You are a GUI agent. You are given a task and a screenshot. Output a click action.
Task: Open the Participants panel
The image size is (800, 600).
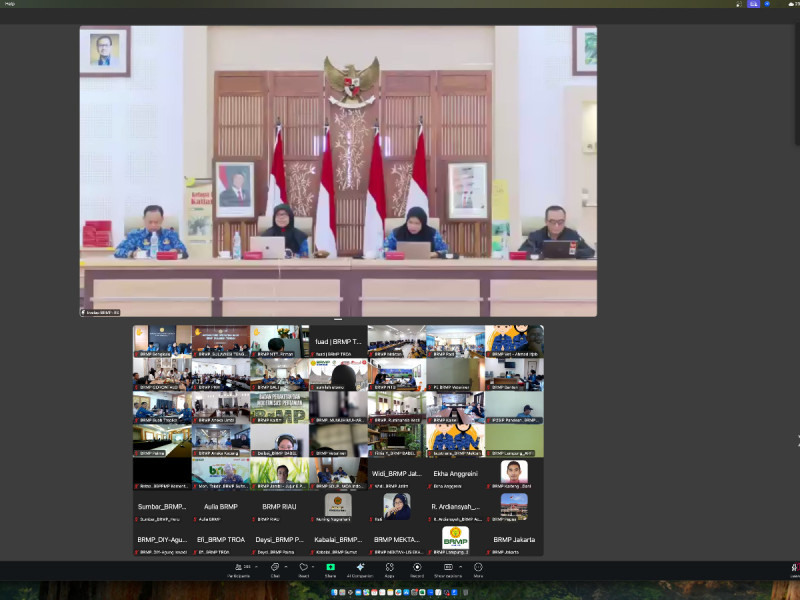(x=238, y=569)
